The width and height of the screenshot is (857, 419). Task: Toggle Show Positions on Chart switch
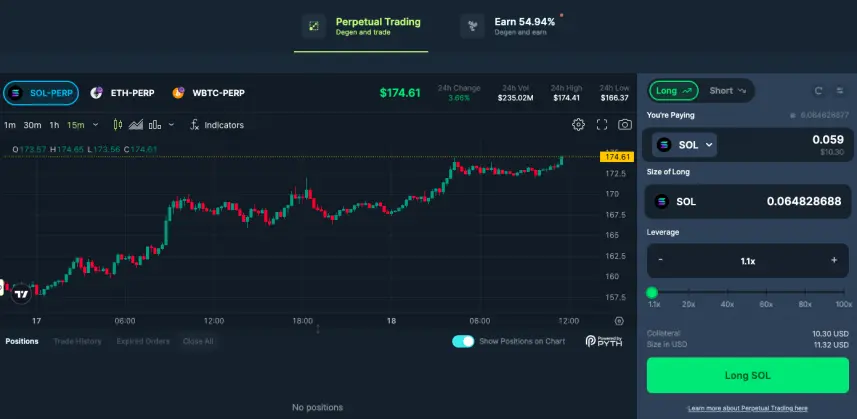click(x=463, y=341)
